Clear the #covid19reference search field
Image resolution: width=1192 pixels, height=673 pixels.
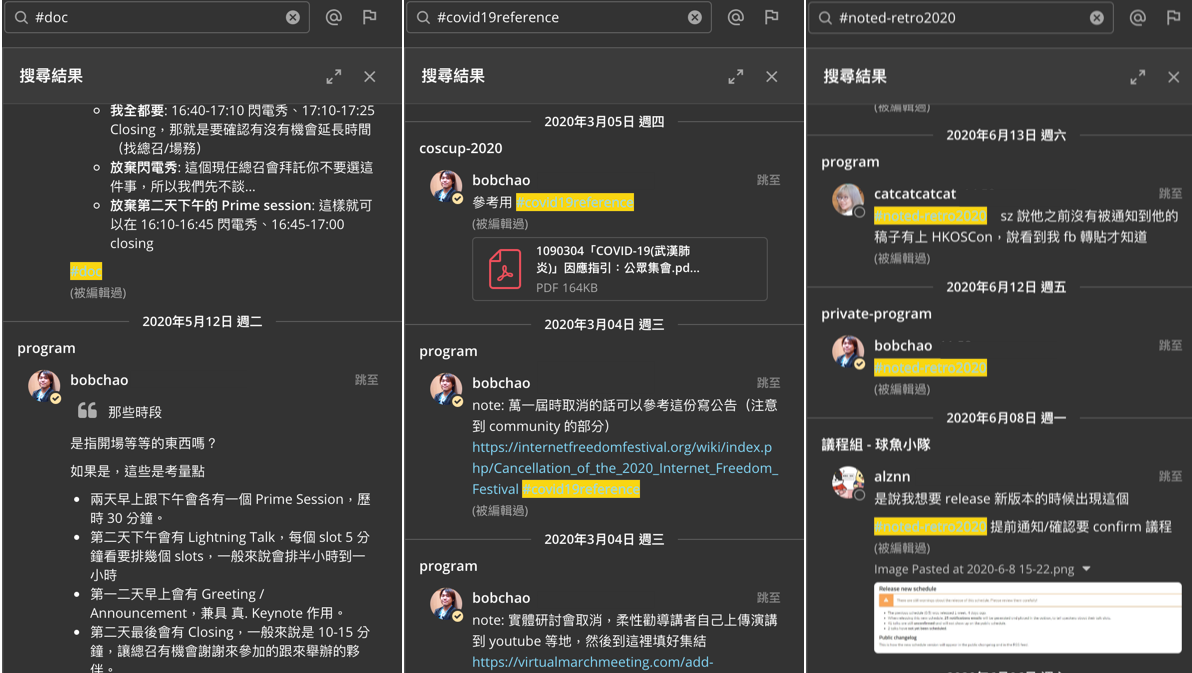tap(695, 17)
